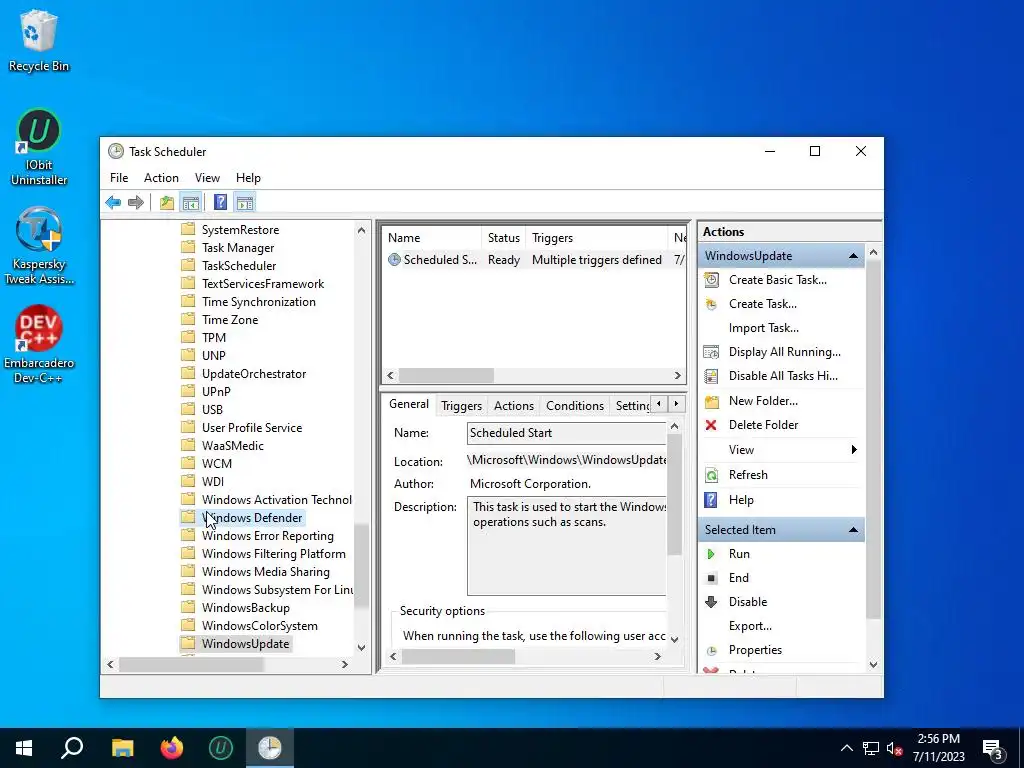This screenshot has width=1024, height=768.
Task: Open Kaspersky Tweak Assistant desktop icon
Action: [39, 246]
